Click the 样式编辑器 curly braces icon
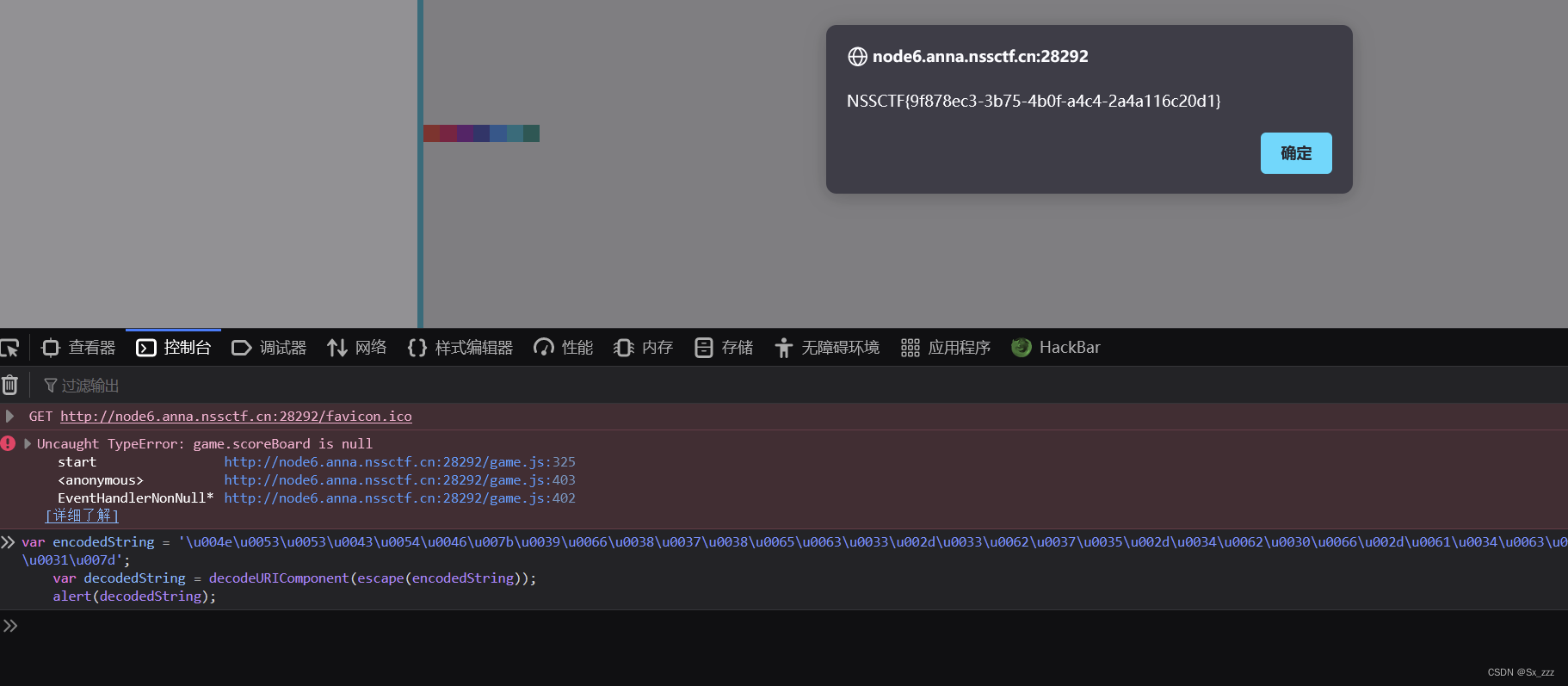This screenshot has width=1568, height=686. click(417, 348)
